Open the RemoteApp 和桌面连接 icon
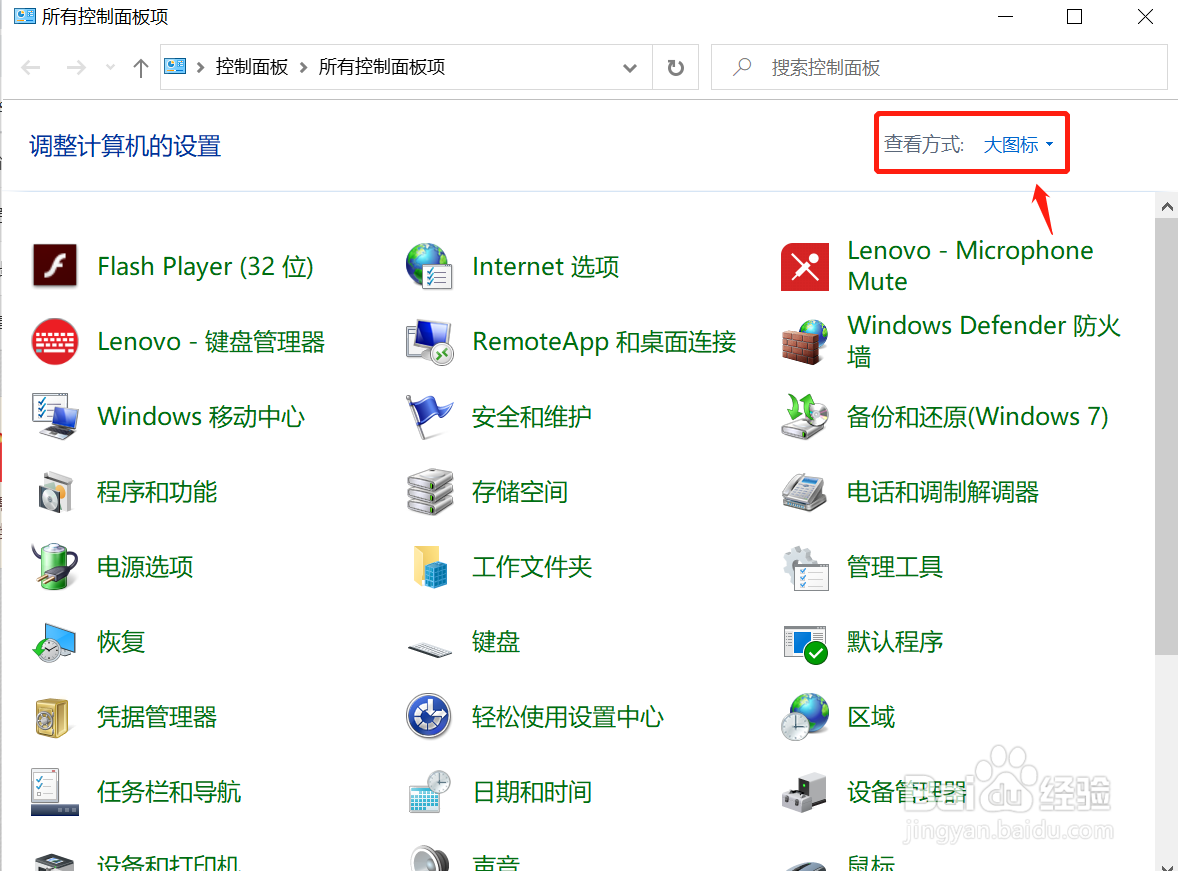The image size is (1178, 871). click(429, 342)
